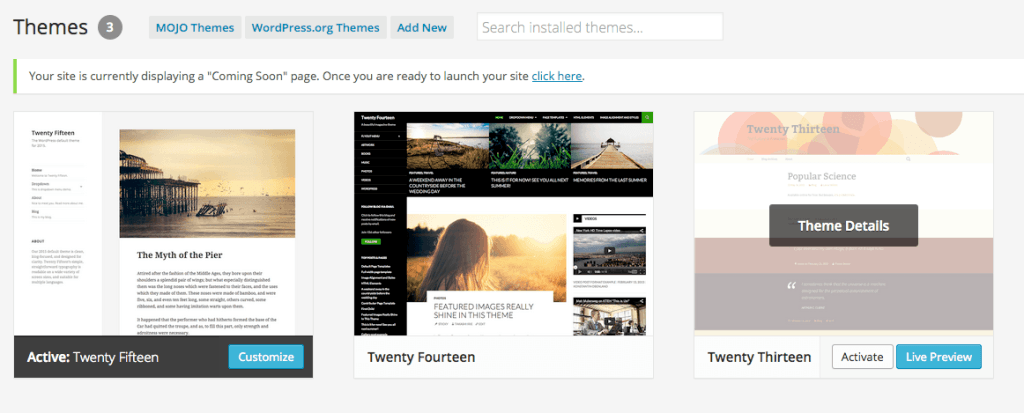Click the Themes page heading
The image size is (1024, 413).
pos(50,27)
